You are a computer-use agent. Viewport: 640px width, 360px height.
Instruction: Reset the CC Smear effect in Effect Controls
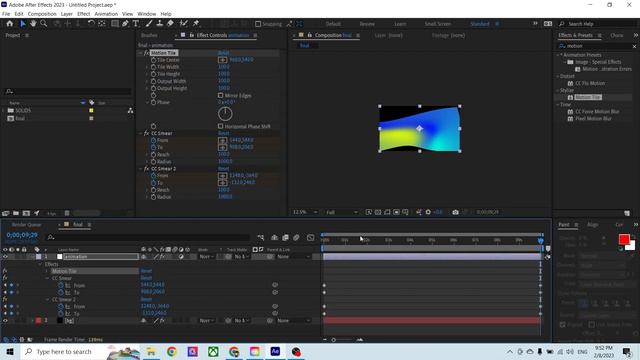(224, 133)
